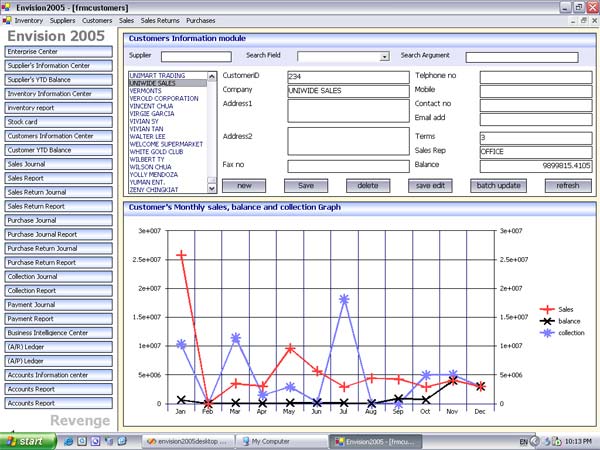Screen dimensions: 600x450
Task: Click the blue collection legend marker
Action: click(x=546, y=332)
